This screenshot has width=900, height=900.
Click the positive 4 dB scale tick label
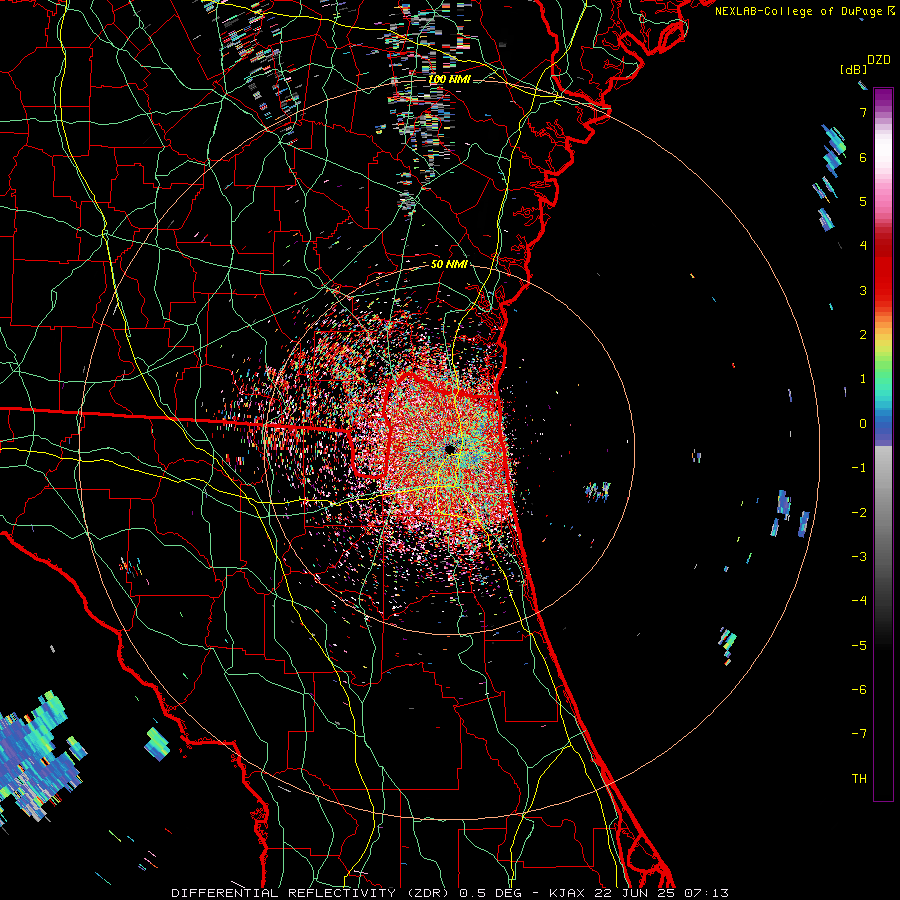coord(863,246)
